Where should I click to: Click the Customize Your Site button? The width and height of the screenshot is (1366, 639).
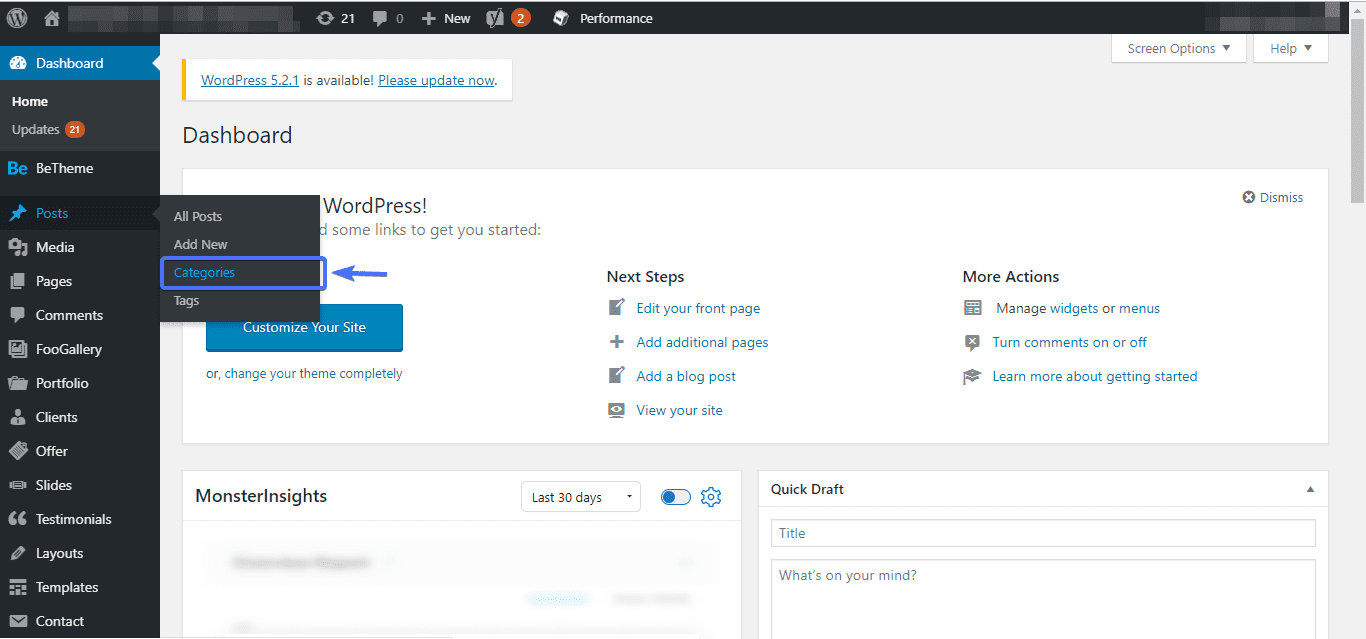304,327
